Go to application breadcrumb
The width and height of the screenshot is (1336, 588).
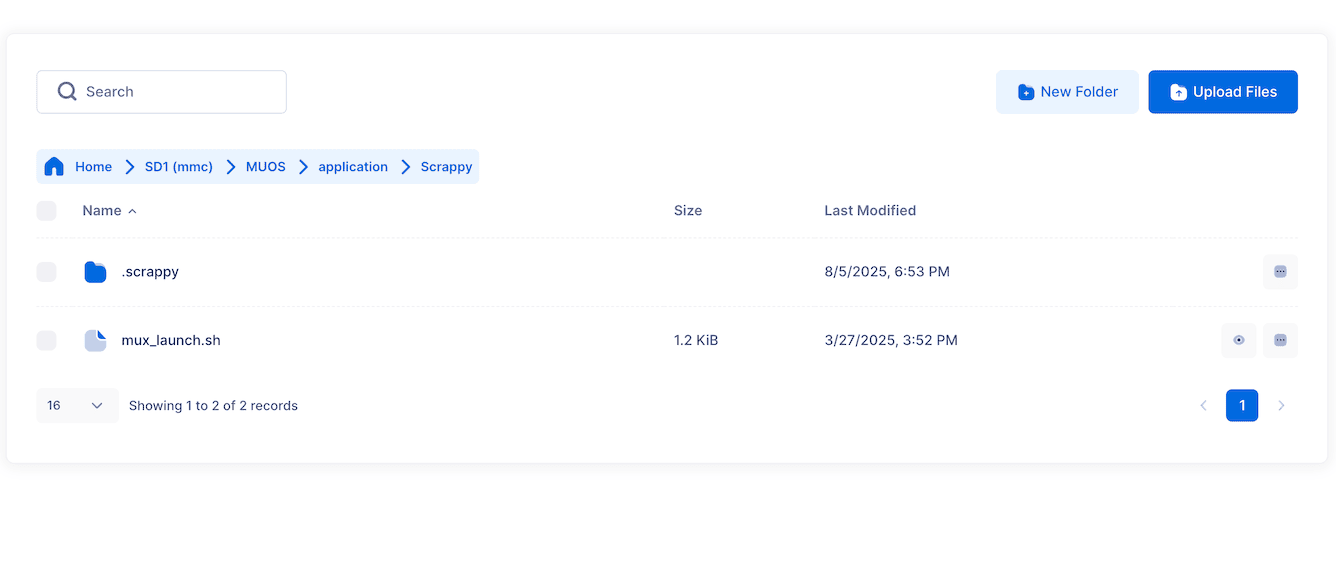(x=353, y=167)
